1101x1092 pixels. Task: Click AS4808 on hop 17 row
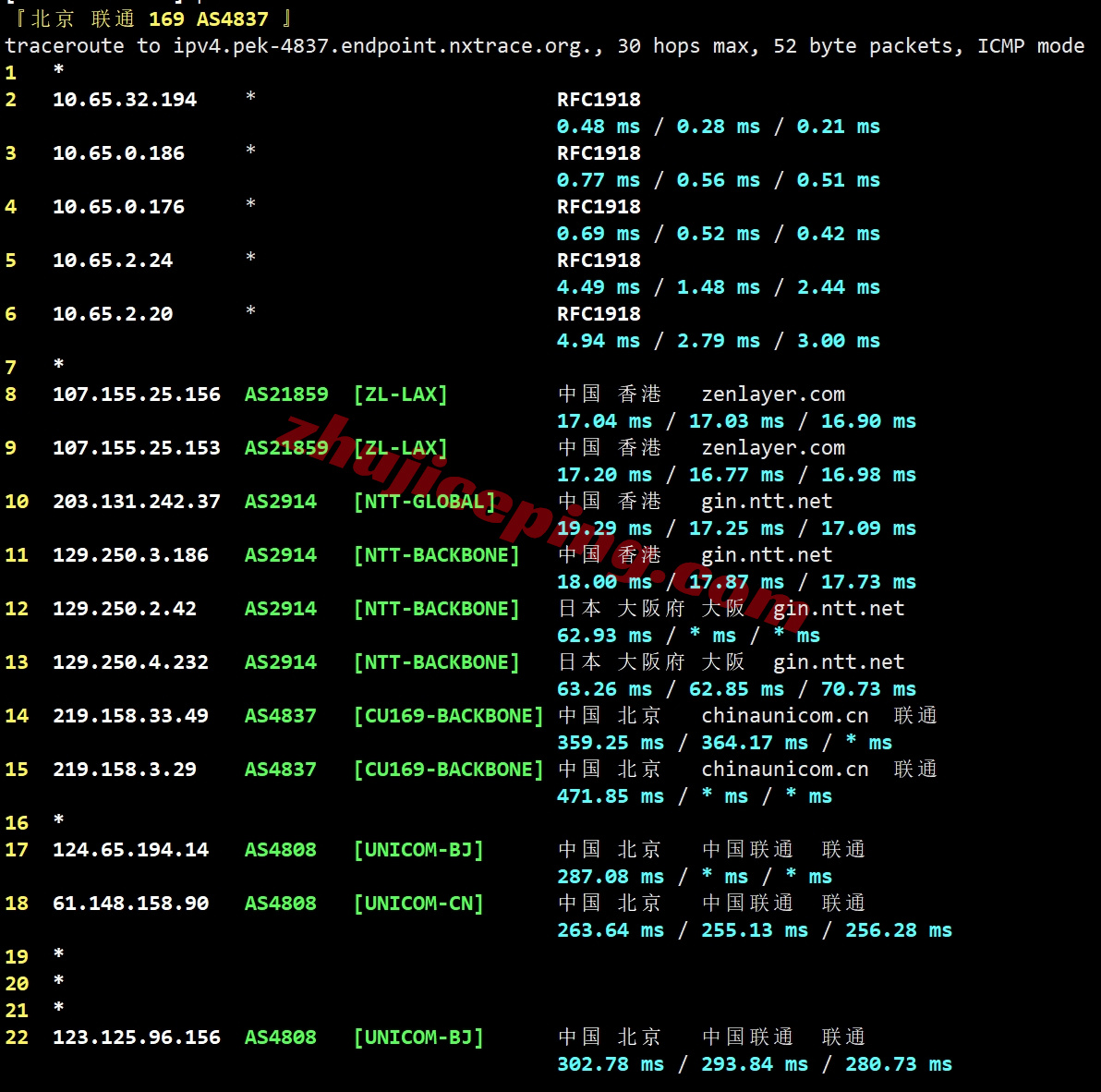tap(280, 850)
